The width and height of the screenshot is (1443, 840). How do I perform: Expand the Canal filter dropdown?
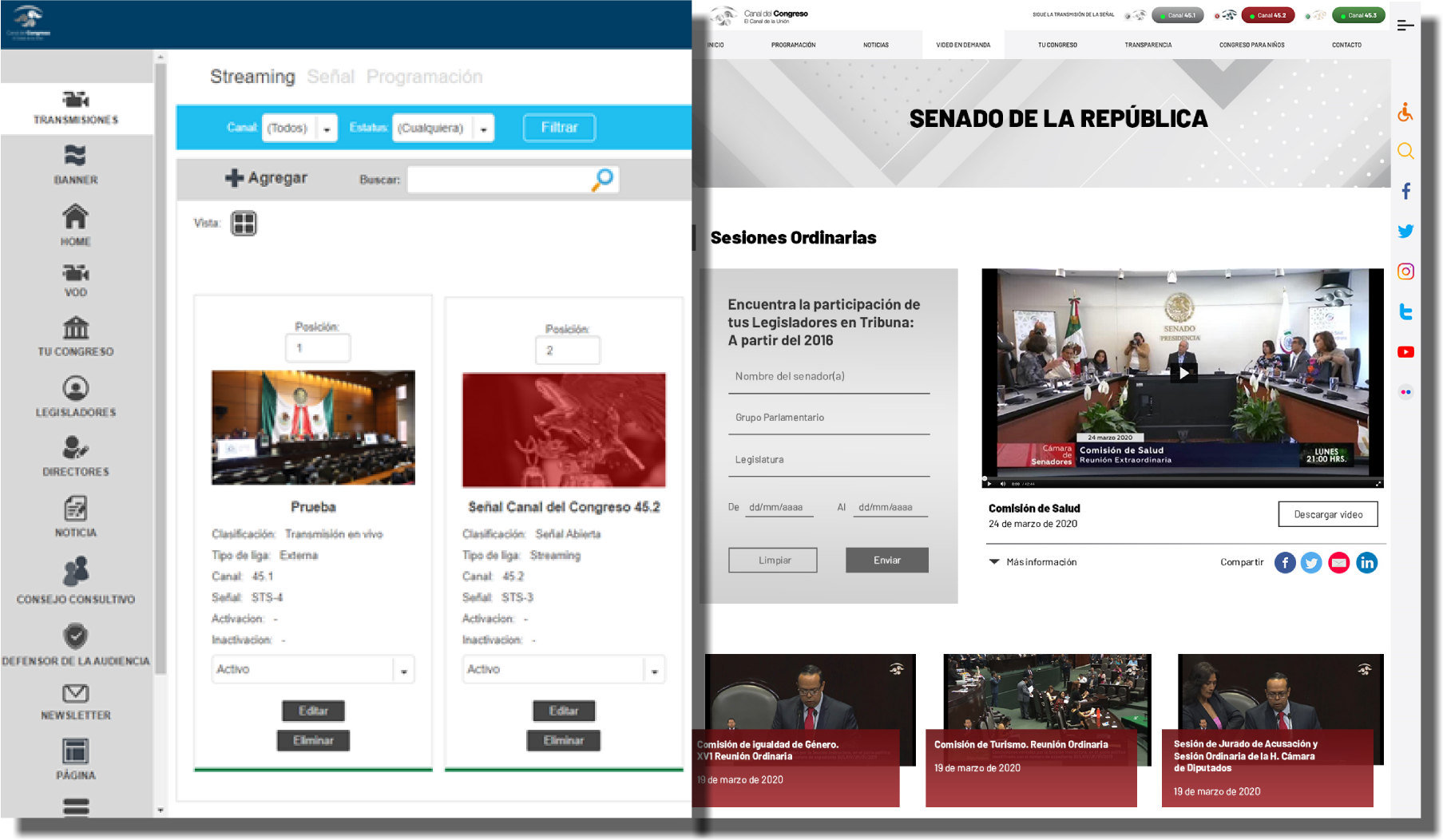[327, 129]
